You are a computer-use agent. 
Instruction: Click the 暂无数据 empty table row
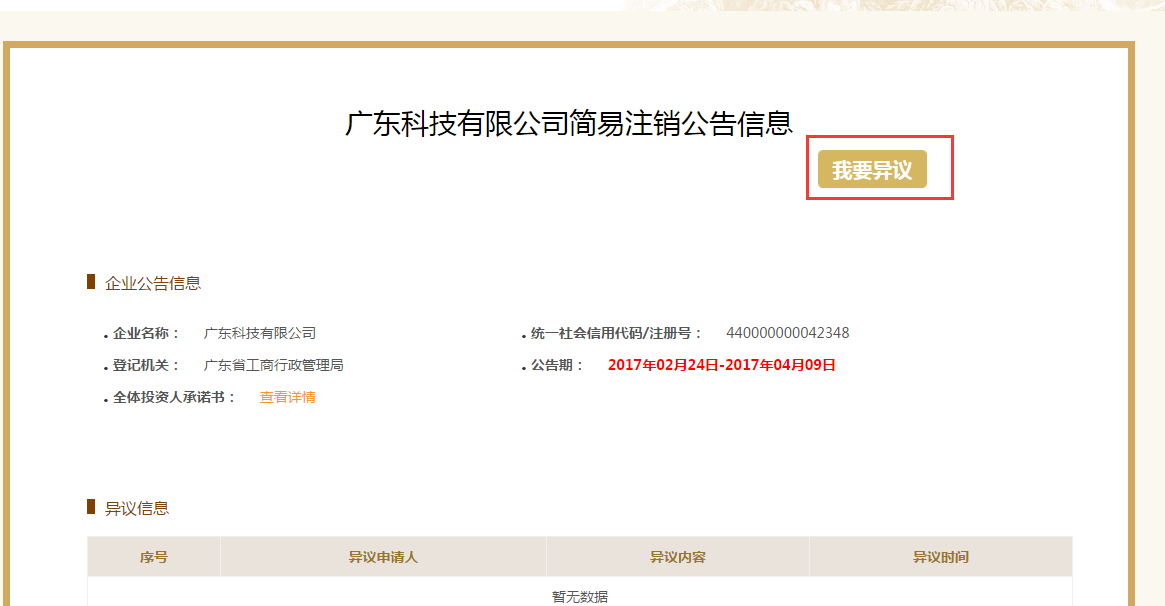(580, 596)
